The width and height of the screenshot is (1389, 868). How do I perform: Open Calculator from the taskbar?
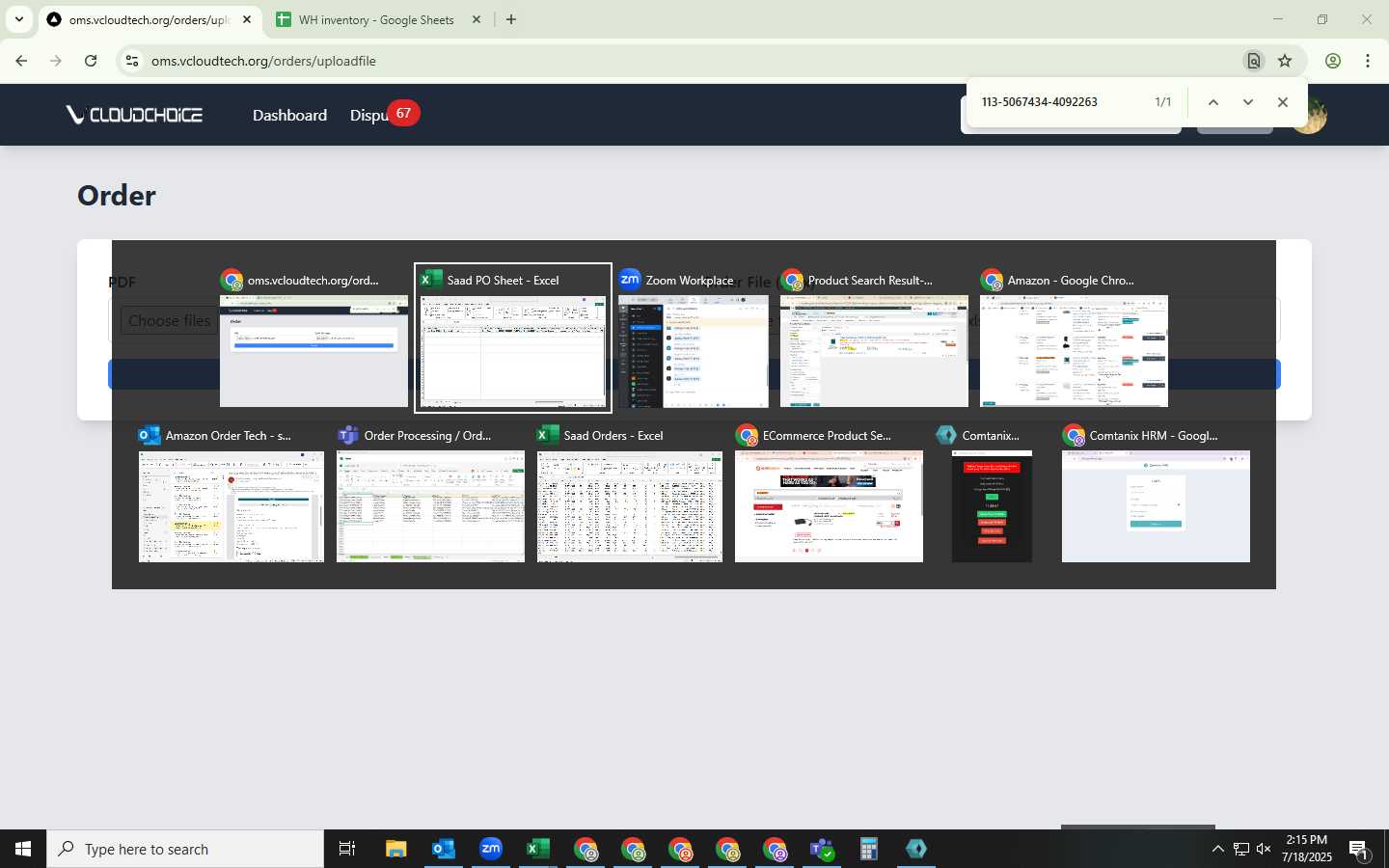click(869, 849)
